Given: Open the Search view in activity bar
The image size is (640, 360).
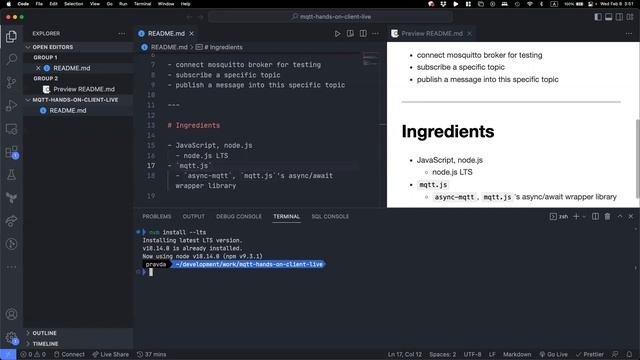Looking at the screenshot, I should pyautogui.click(x=11, y=60).
